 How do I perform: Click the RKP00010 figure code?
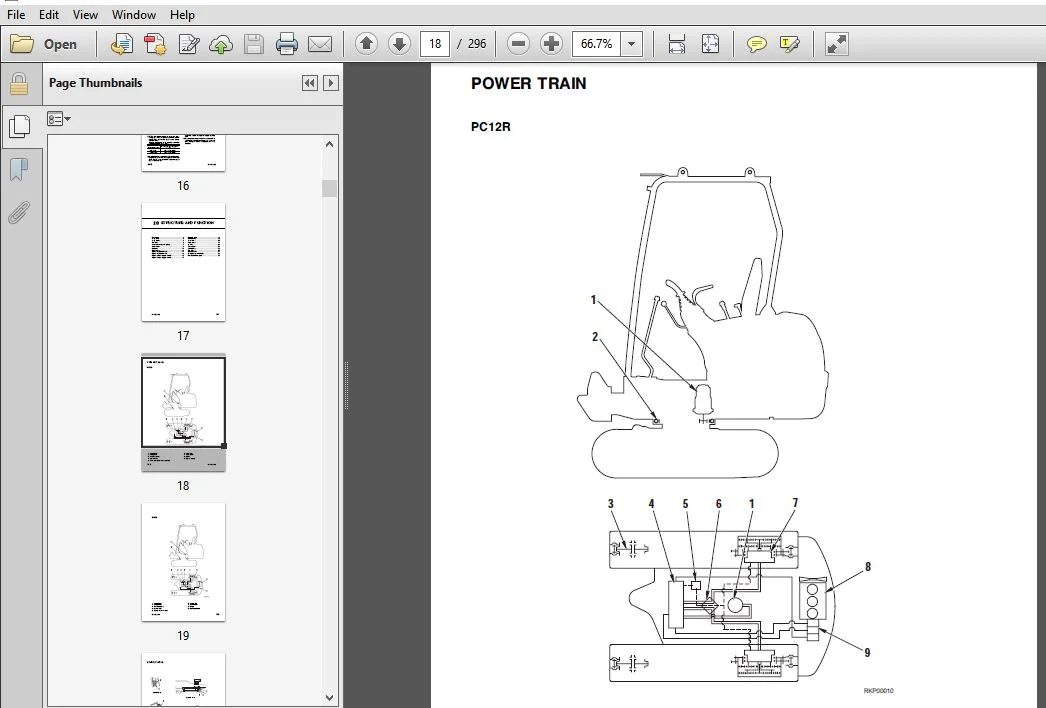coord(879,691)
